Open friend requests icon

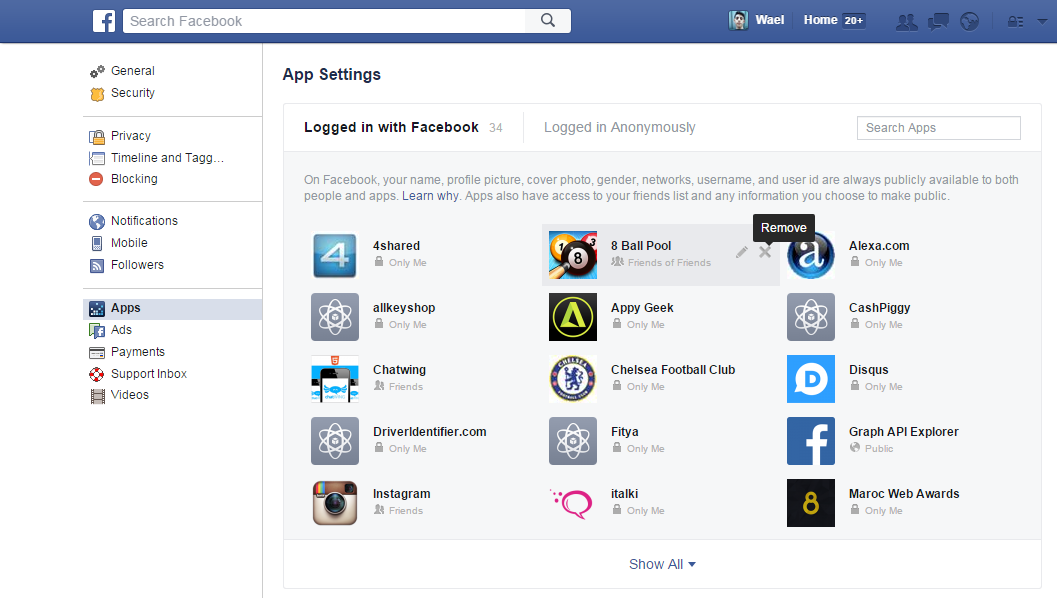tap(907, 22)
